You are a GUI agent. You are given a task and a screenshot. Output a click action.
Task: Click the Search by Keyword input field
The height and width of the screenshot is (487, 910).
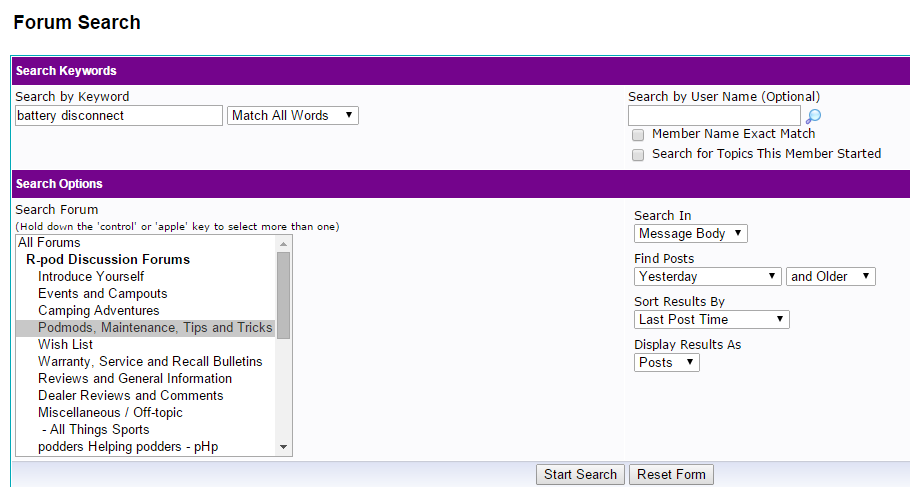coord(118,116)
